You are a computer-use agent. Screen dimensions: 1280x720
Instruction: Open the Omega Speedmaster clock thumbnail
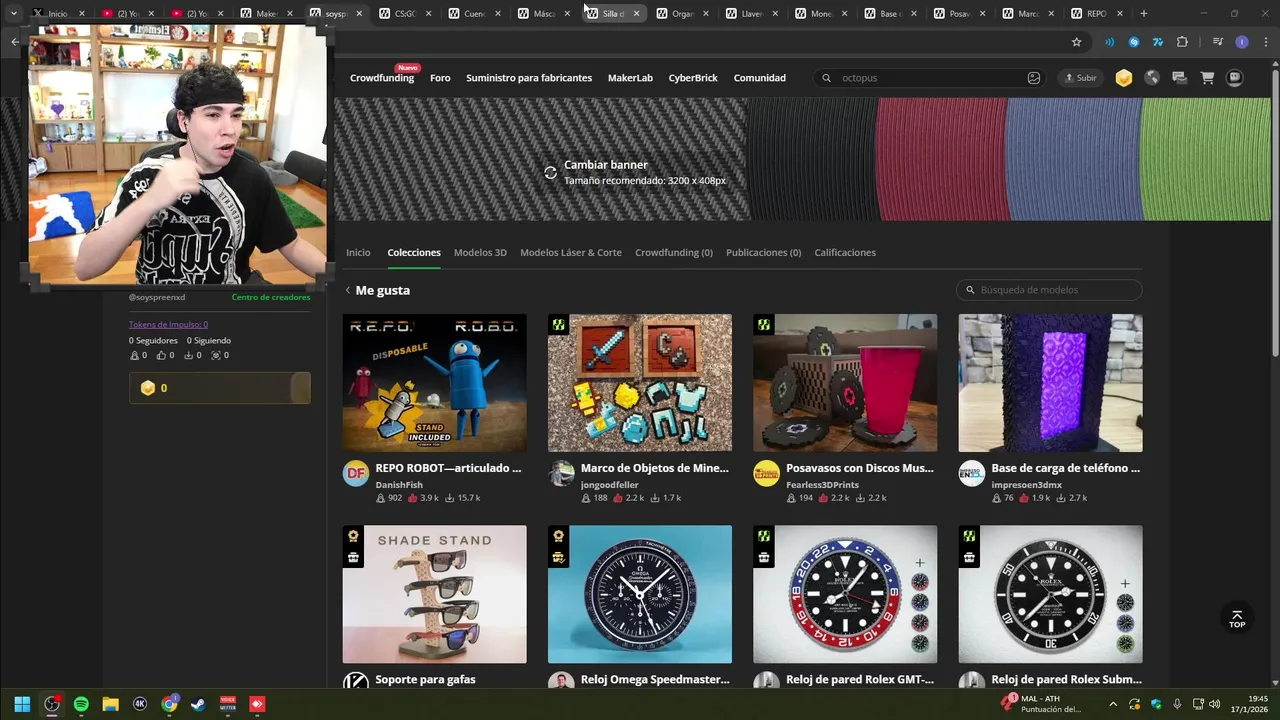(x=640, y=594)
